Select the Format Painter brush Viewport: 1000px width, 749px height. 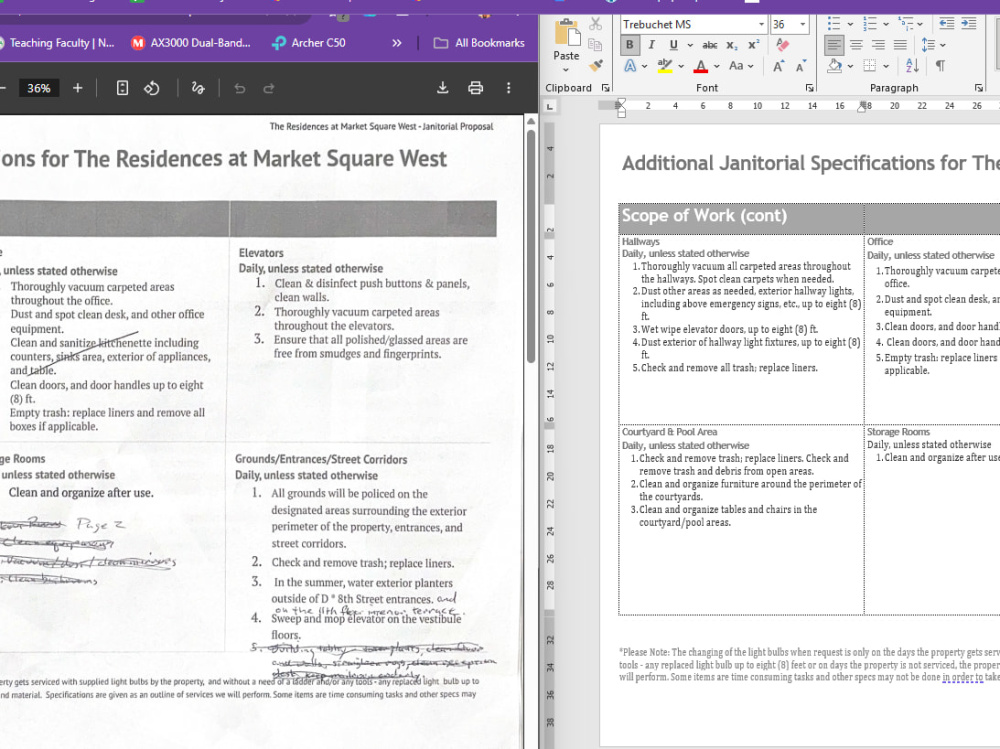point(596,65)
